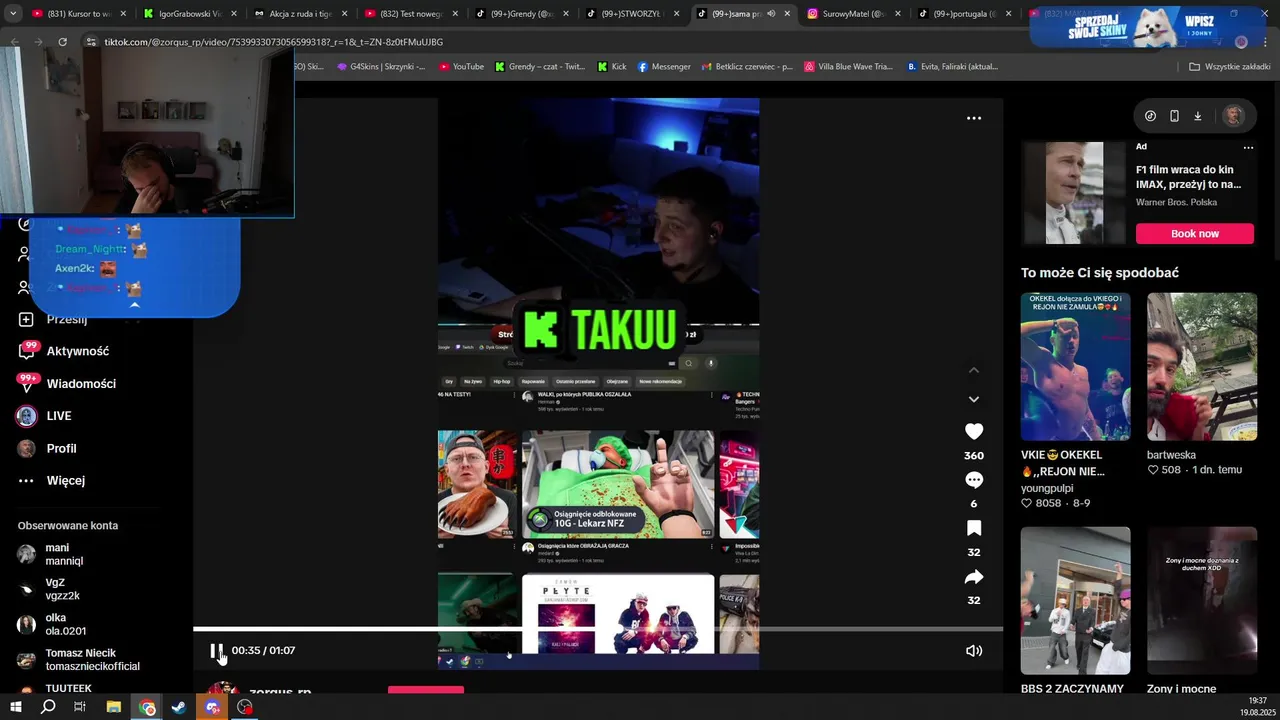Open Windows taskbar search
Image resolution: width=1280 pixels, height=720 pixels.
click(x=48, y=707)
